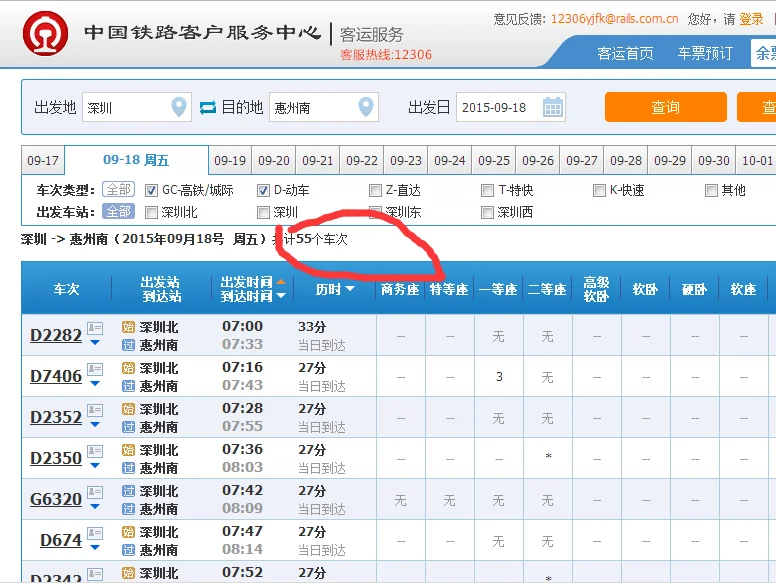Open the D2282 train number link
Viewport: 776px width, 583px height.
coord(56,335)
